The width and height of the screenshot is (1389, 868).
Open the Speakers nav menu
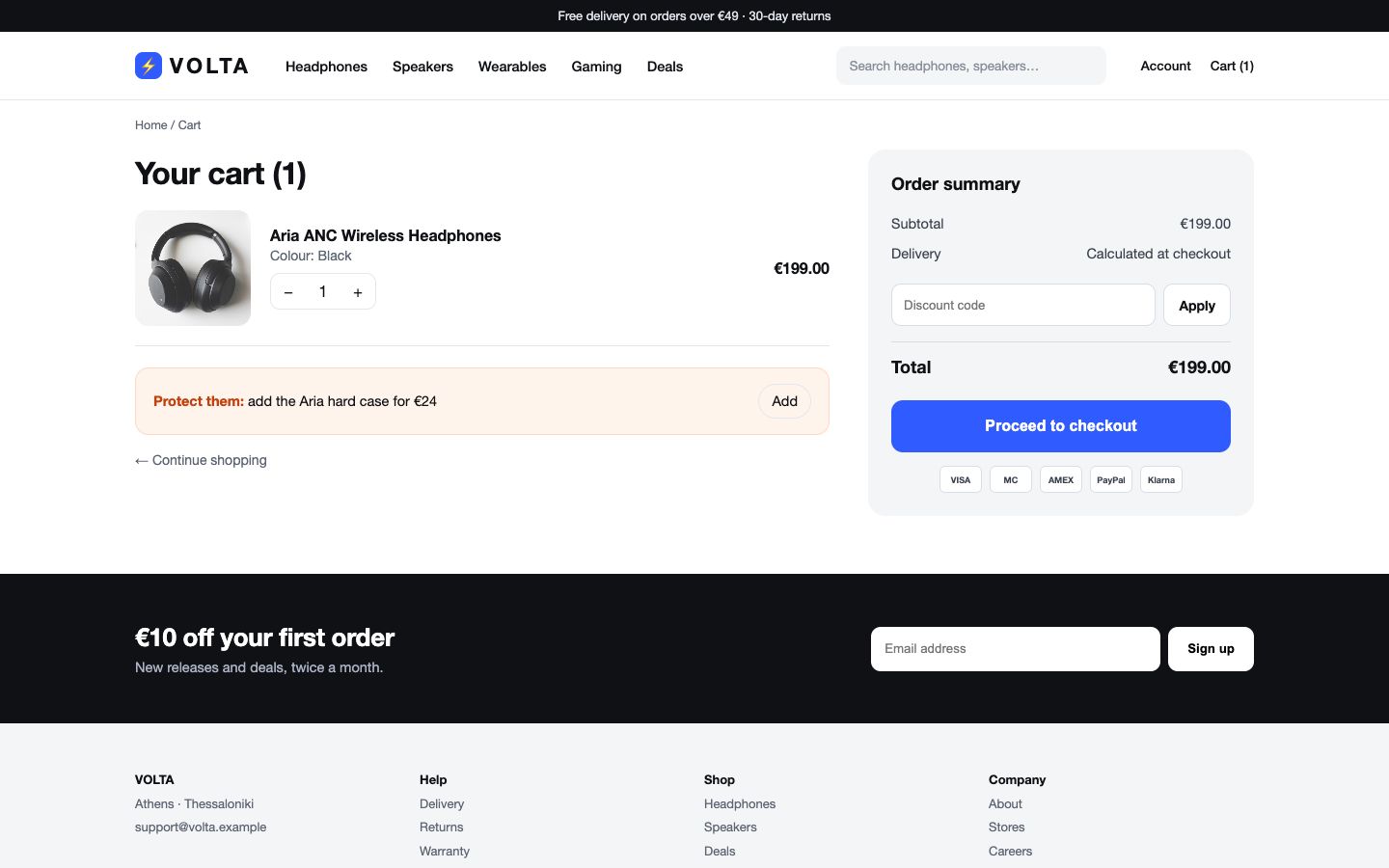point(422,67)
